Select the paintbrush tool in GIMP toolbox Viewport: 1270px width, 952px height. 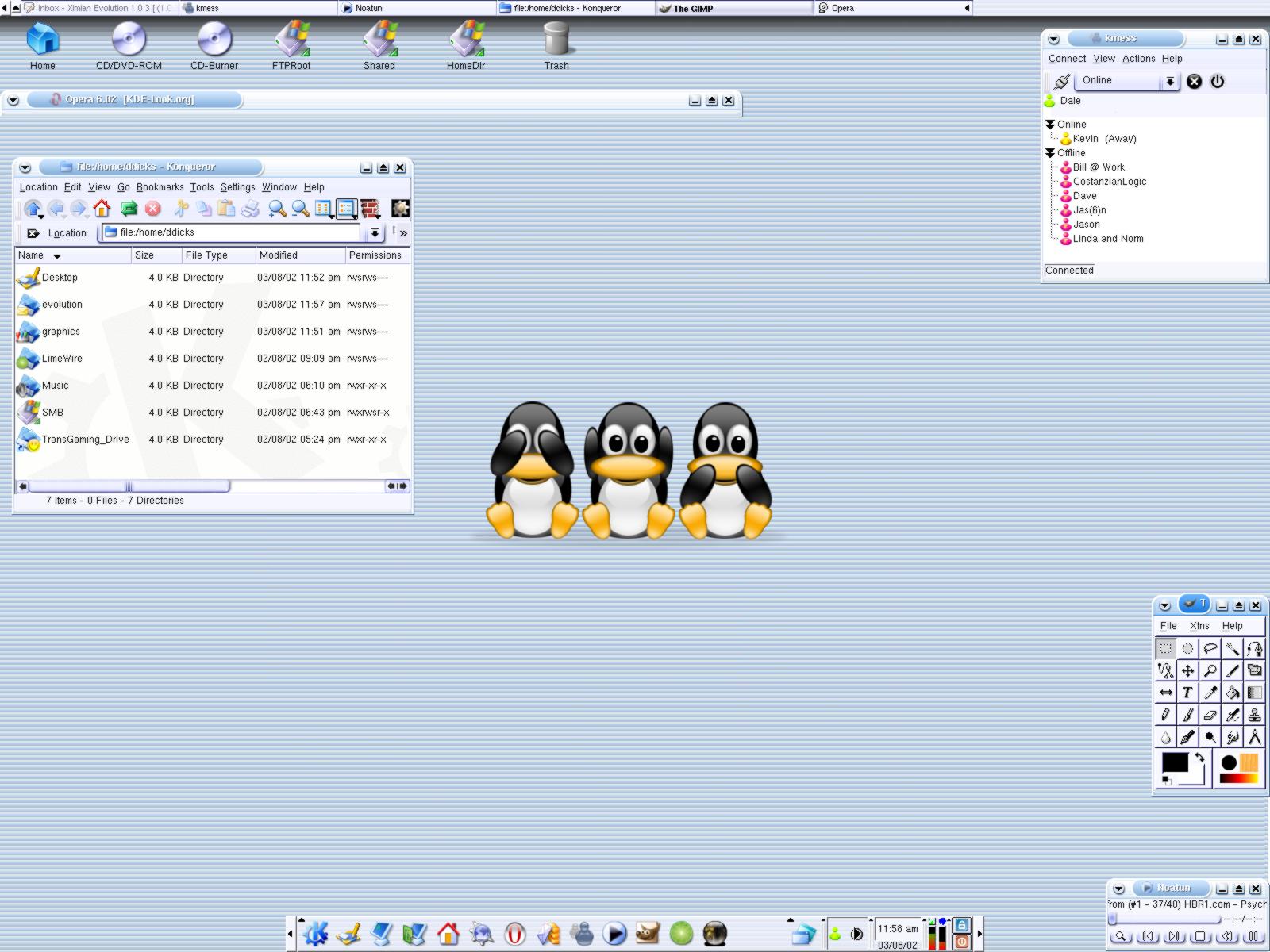(1187, 715)
